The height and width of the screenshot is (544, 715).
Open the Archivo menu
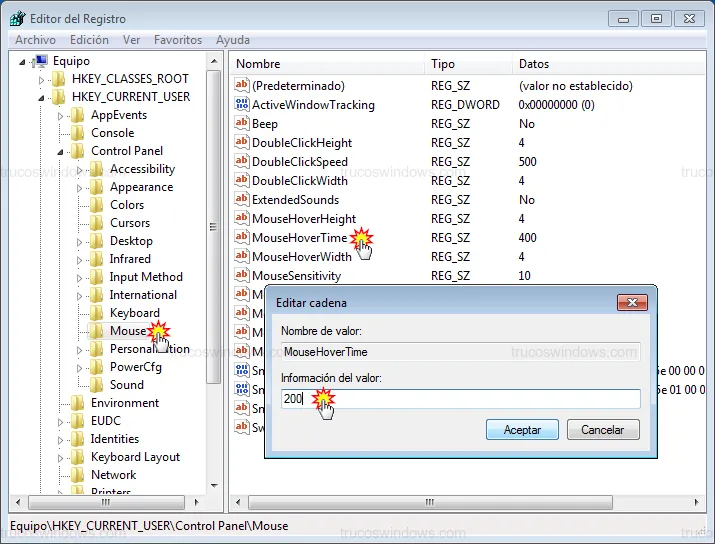(x=36, y=40)
